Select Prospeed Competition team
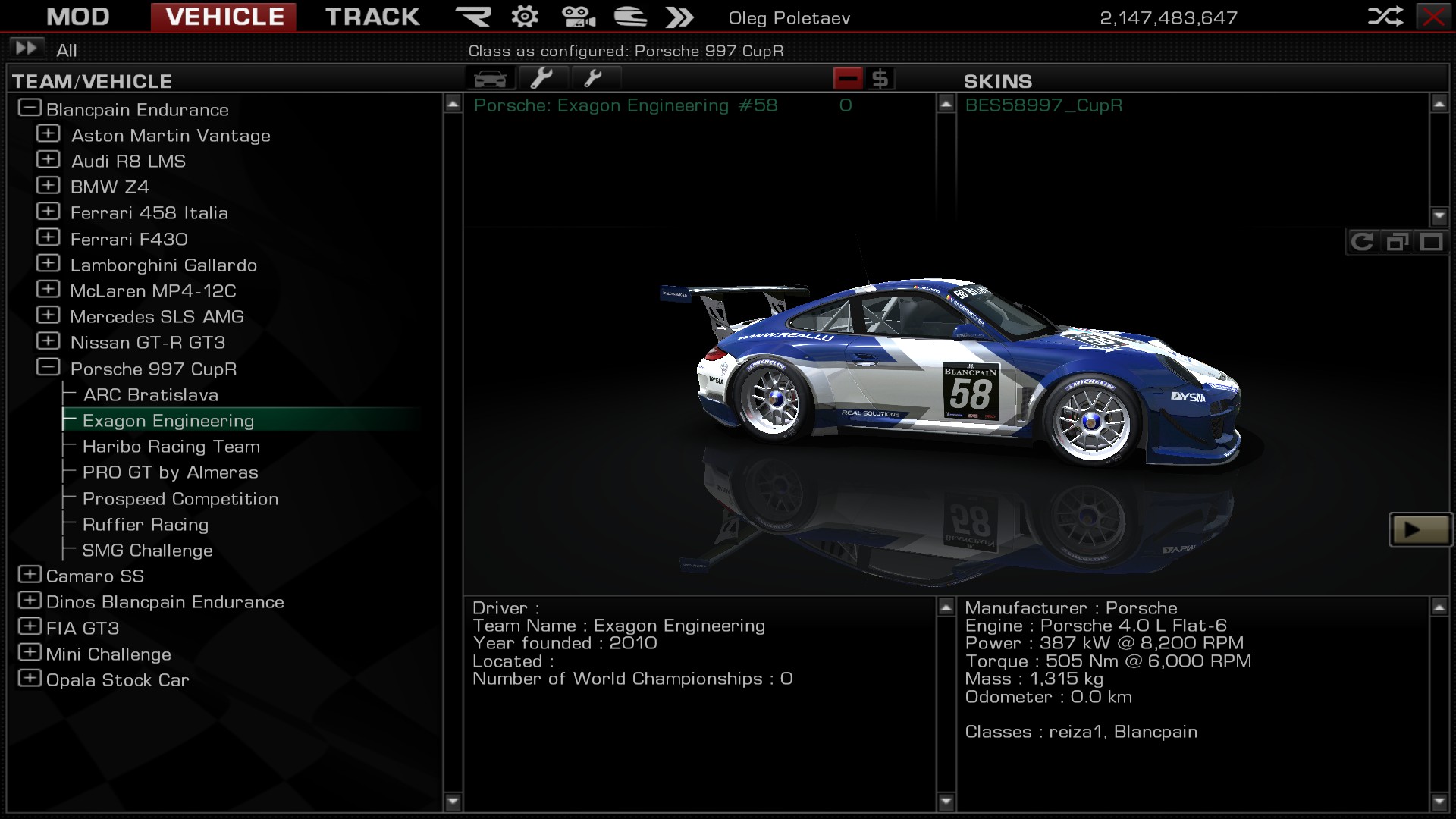Viewport: 1456px width, 819px height. [x=180, y=499]
